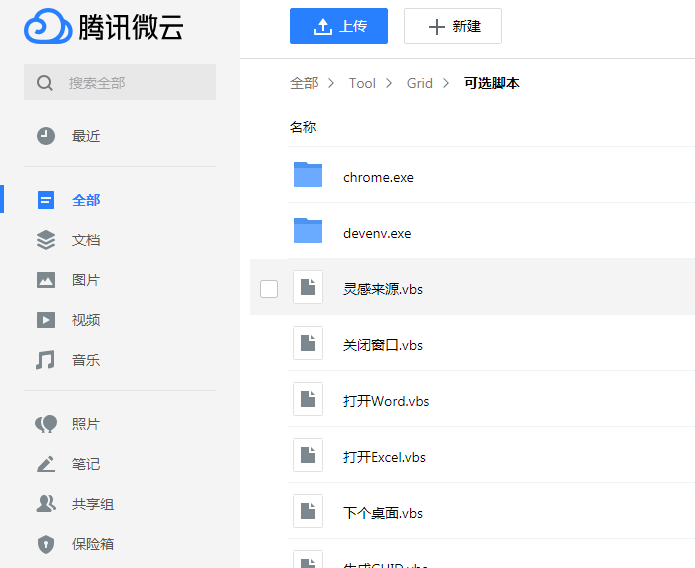Screen dimensions: 695x568
Task: Go to 全部 in the breadcrumb
Action: pos(303,83)
